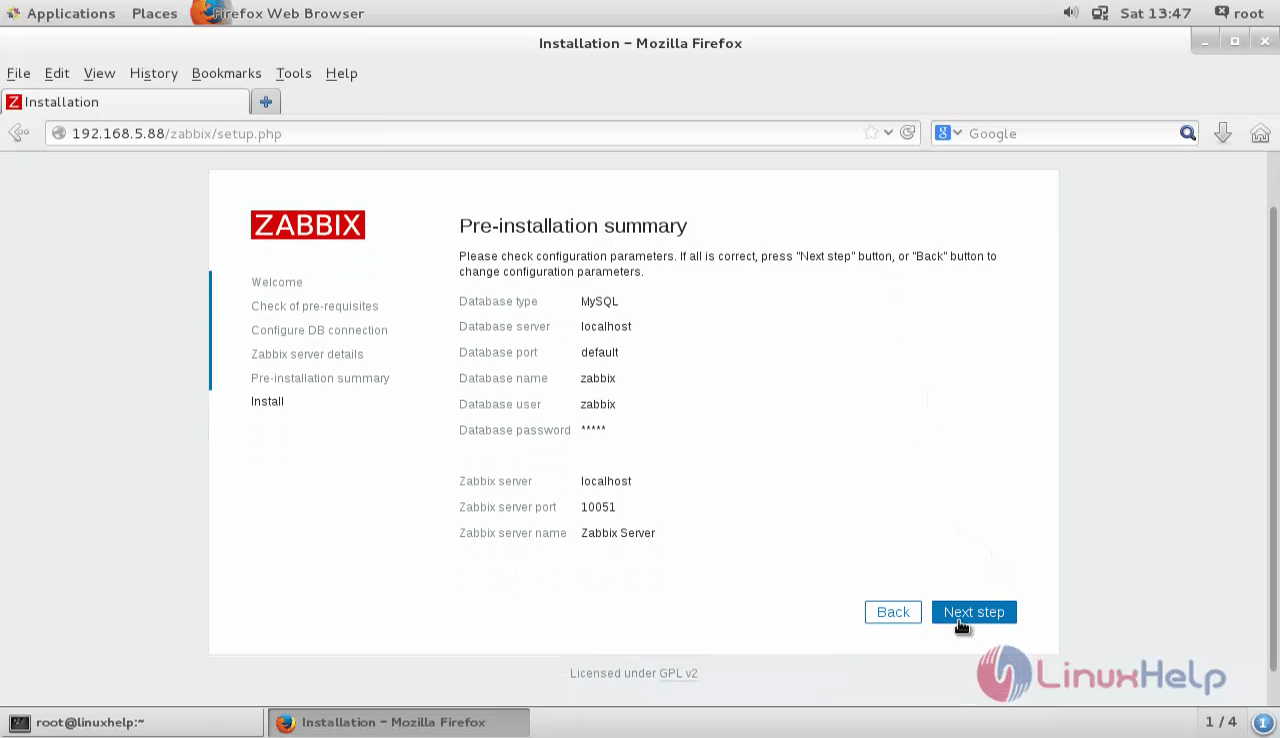
Task: Open the History menu
Action: point(153,73)
